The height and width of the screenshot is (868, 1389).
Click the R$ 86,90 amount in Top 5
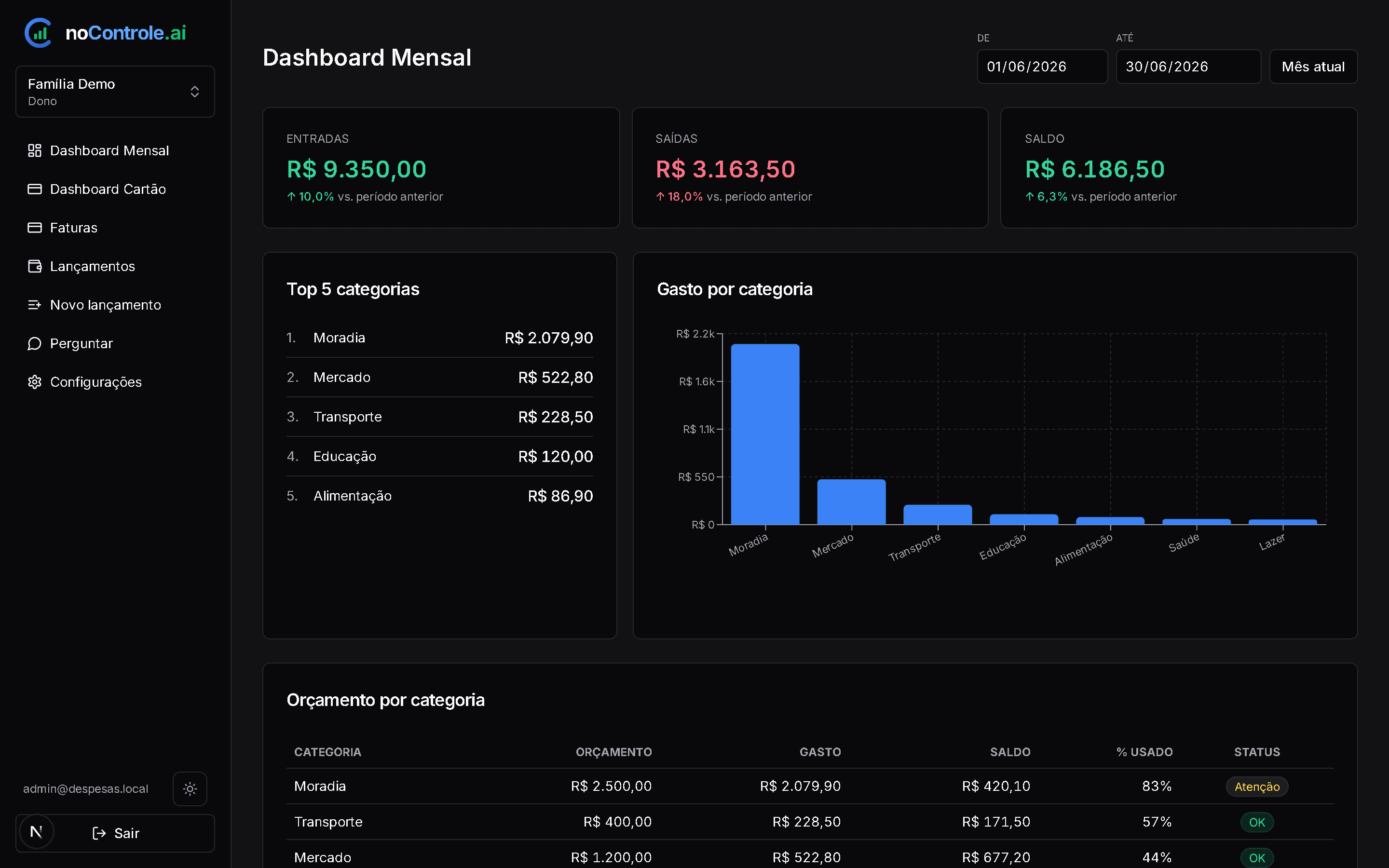pos(560,496)
